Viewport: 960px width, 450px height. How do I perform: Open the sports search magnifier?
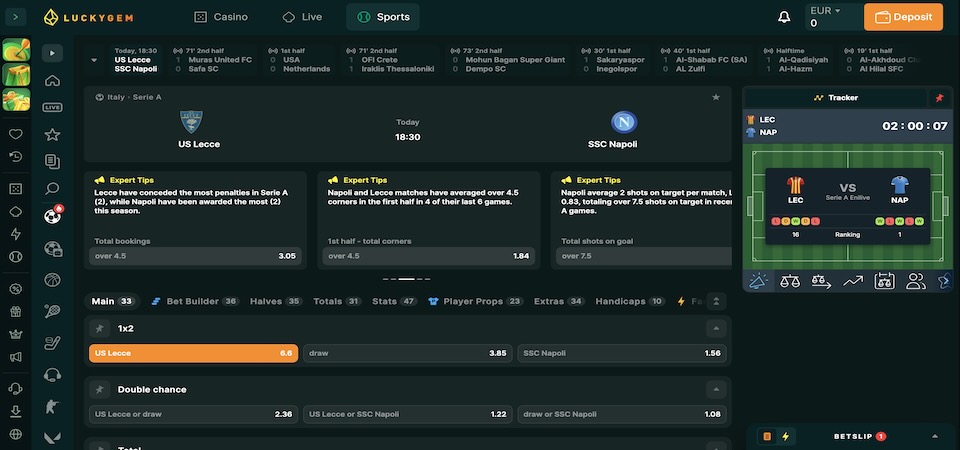(x=53, y=189)
